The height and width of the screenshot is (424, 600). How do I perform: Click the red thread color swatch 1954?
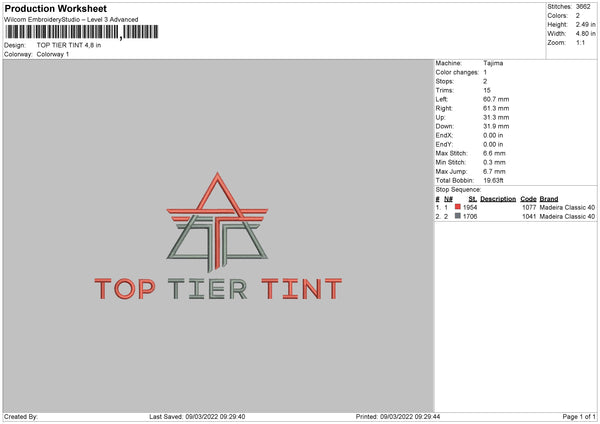click(x=458, y=207)
